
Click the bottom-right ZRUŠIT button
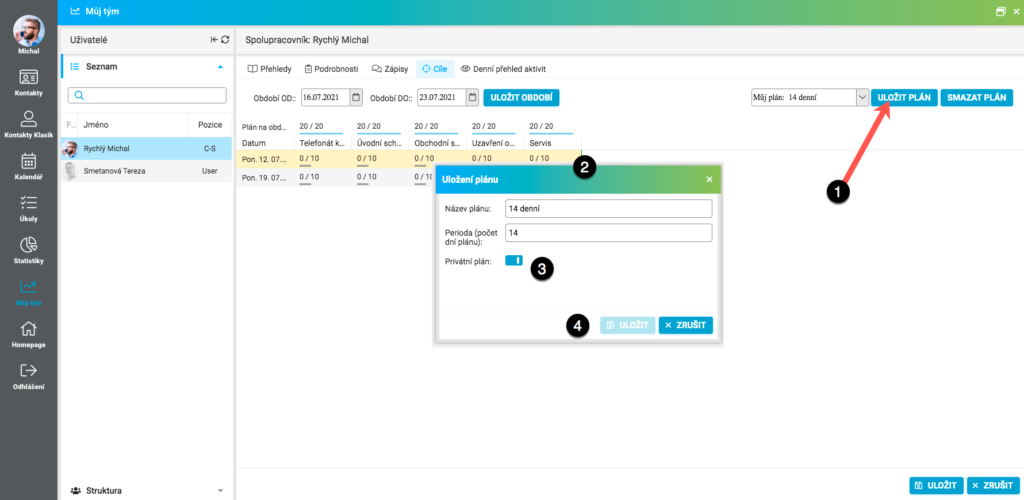pos(993,486)
